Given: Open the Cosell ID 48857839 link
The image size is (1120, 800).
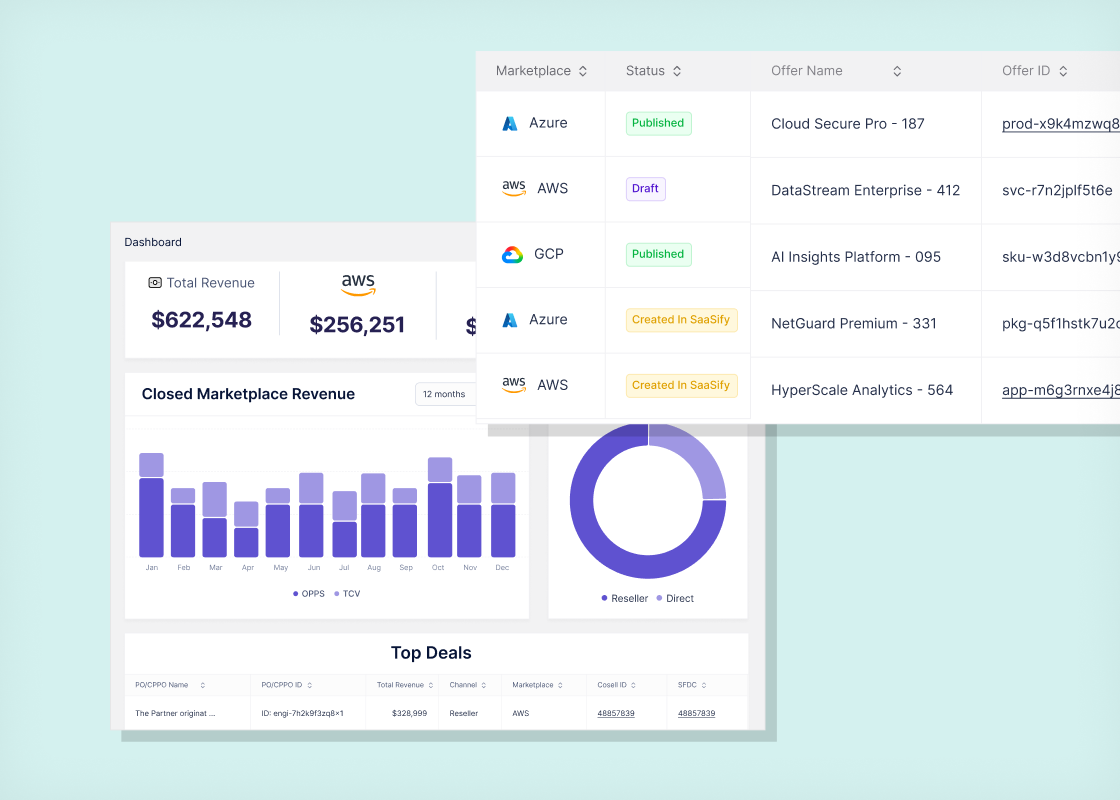Looking at the screenshot, I should [x=616, y=714].
